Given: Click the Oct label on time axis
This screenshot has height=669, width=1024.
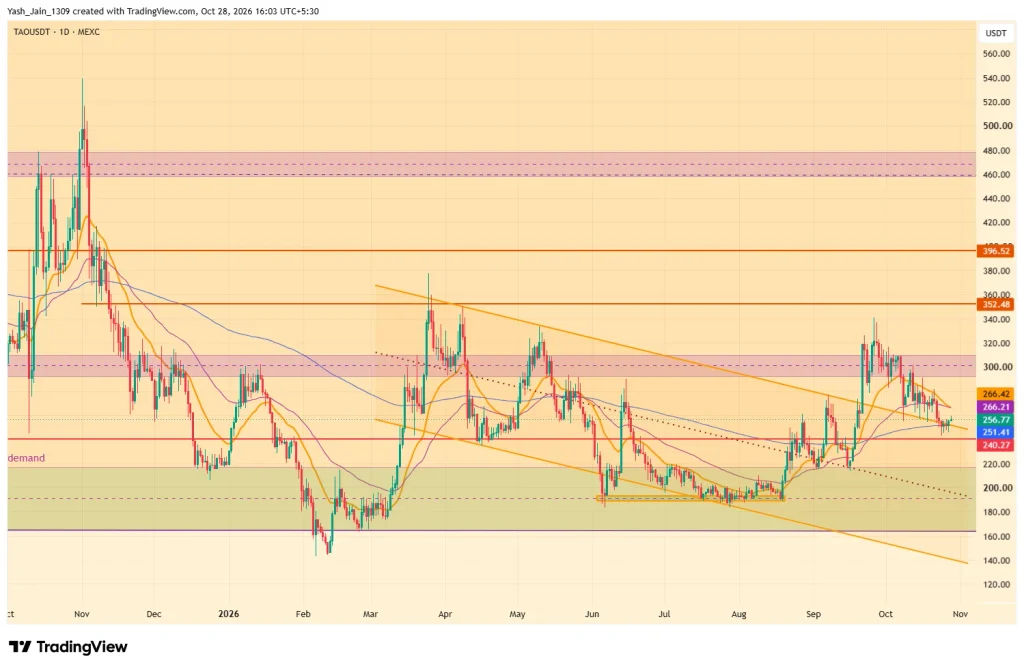Looking at the screenshot, I should [886, 614].
